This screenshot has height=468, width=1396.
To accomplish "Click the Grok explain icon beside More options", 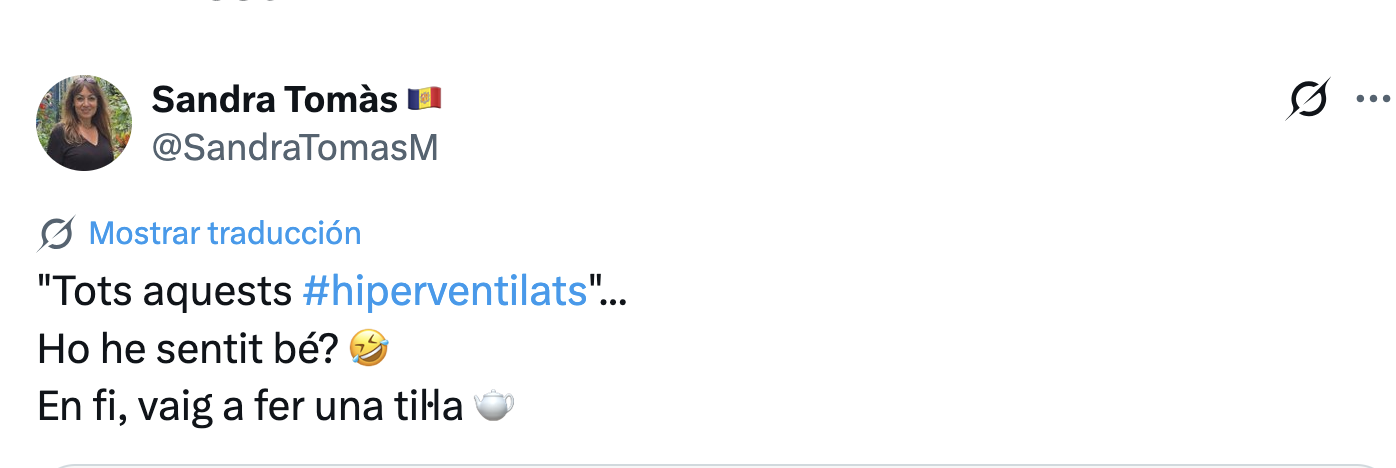I will click(x=1308, y=99).
